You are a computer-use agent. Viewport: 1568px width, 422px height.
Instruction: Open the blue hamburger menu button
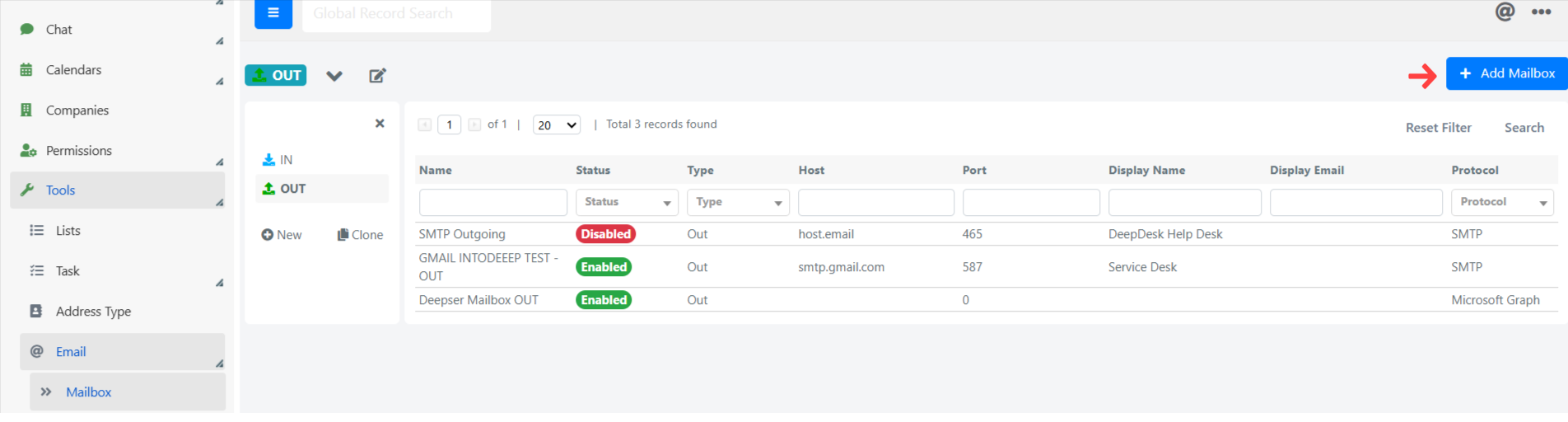point(273,13)
